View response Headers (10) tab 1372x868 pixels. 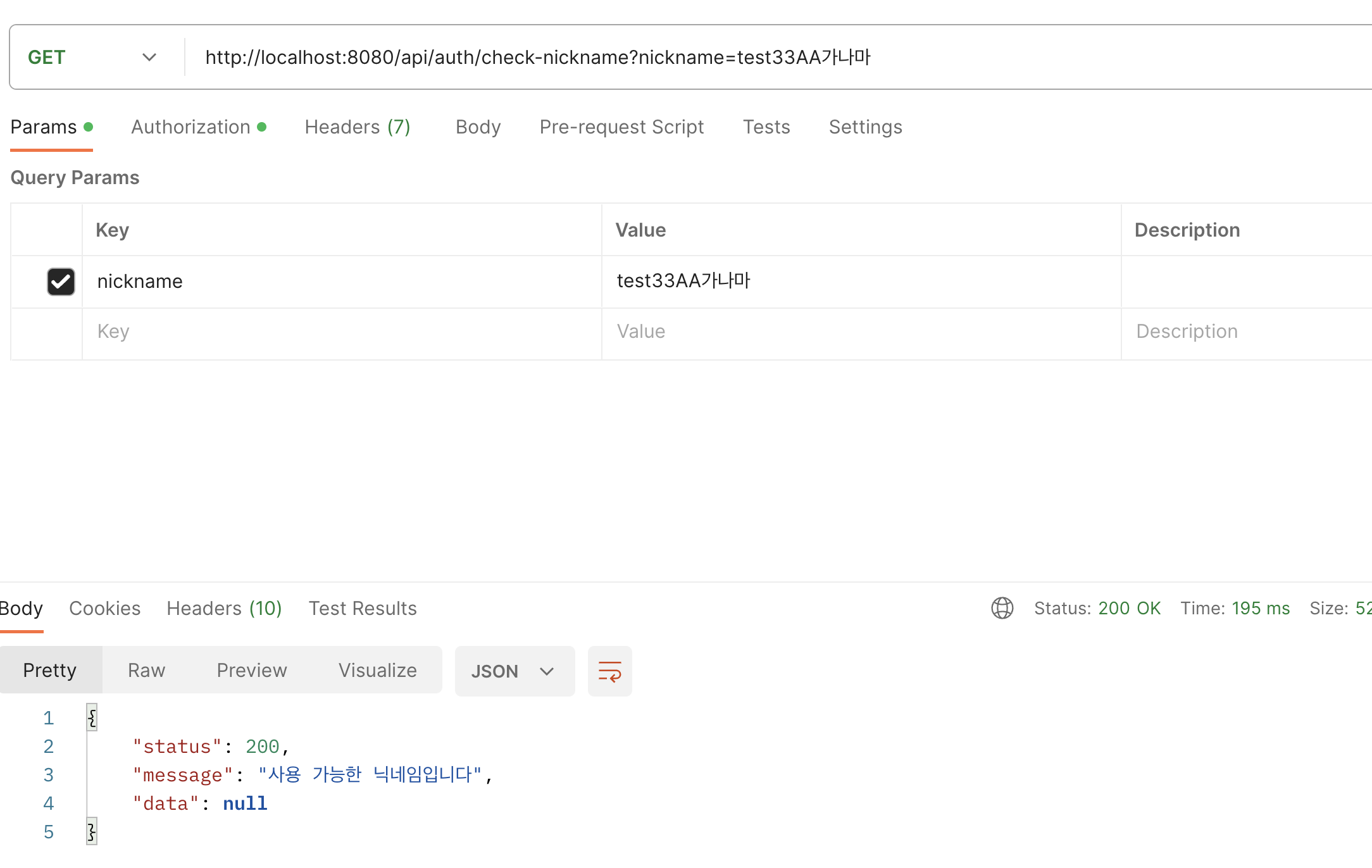tap(224, 608)
